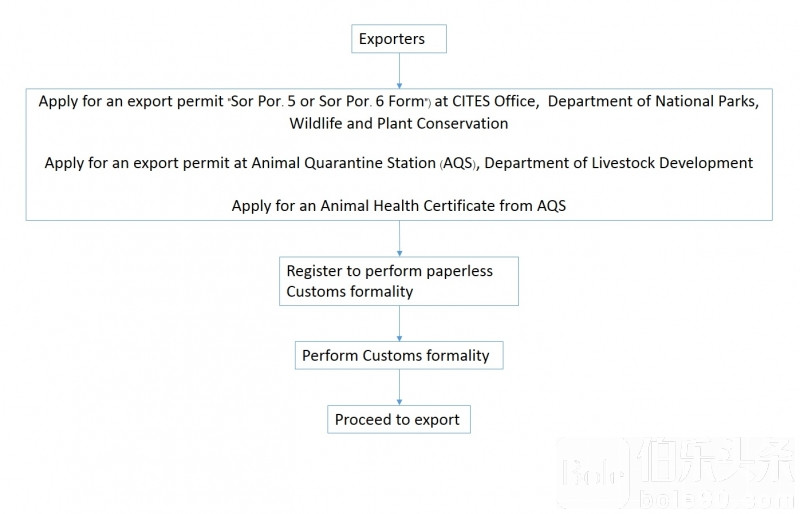Click the (AQS) abbreviation in parentheses

point(458,163)
